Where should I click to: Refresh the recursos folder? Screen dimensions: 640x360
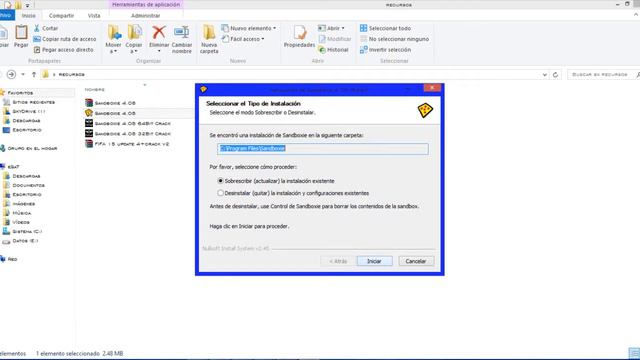(x=555, y=75)
